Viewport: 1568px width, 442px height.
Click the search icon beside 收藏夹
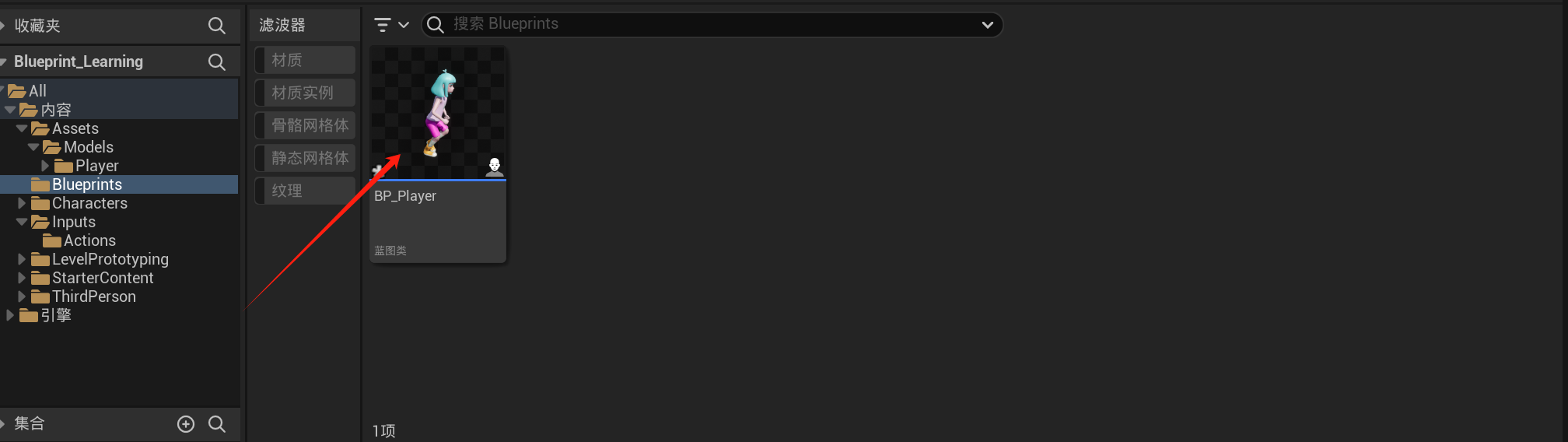click(217, 26)
